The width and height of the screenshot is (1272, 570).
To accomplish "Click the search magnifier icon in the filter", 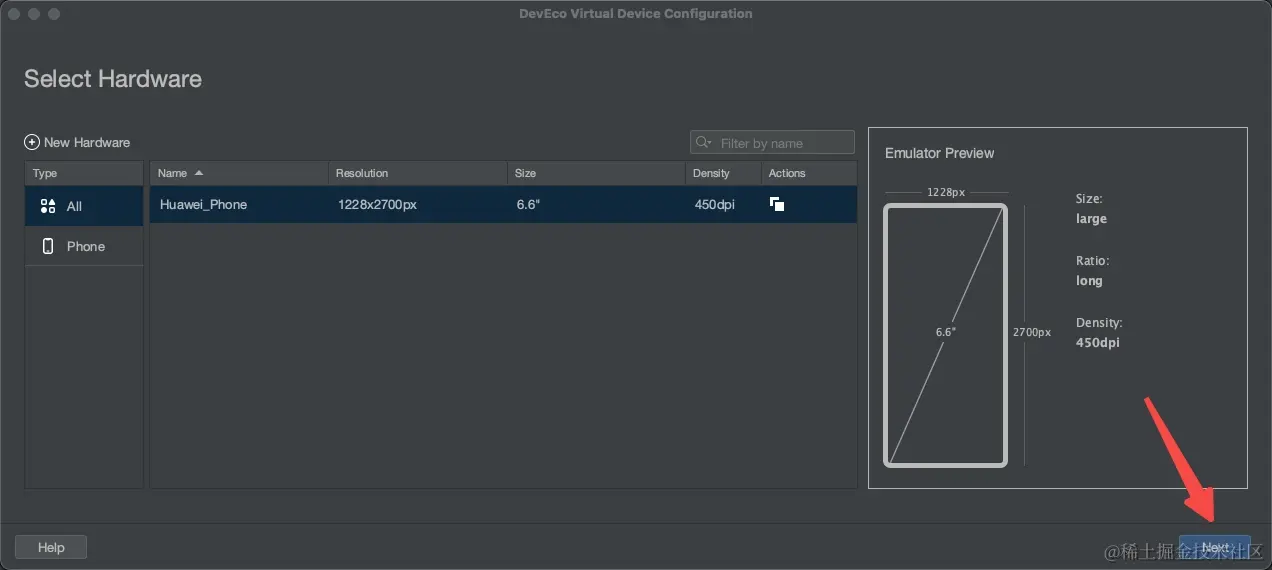I will pos(704,143).
